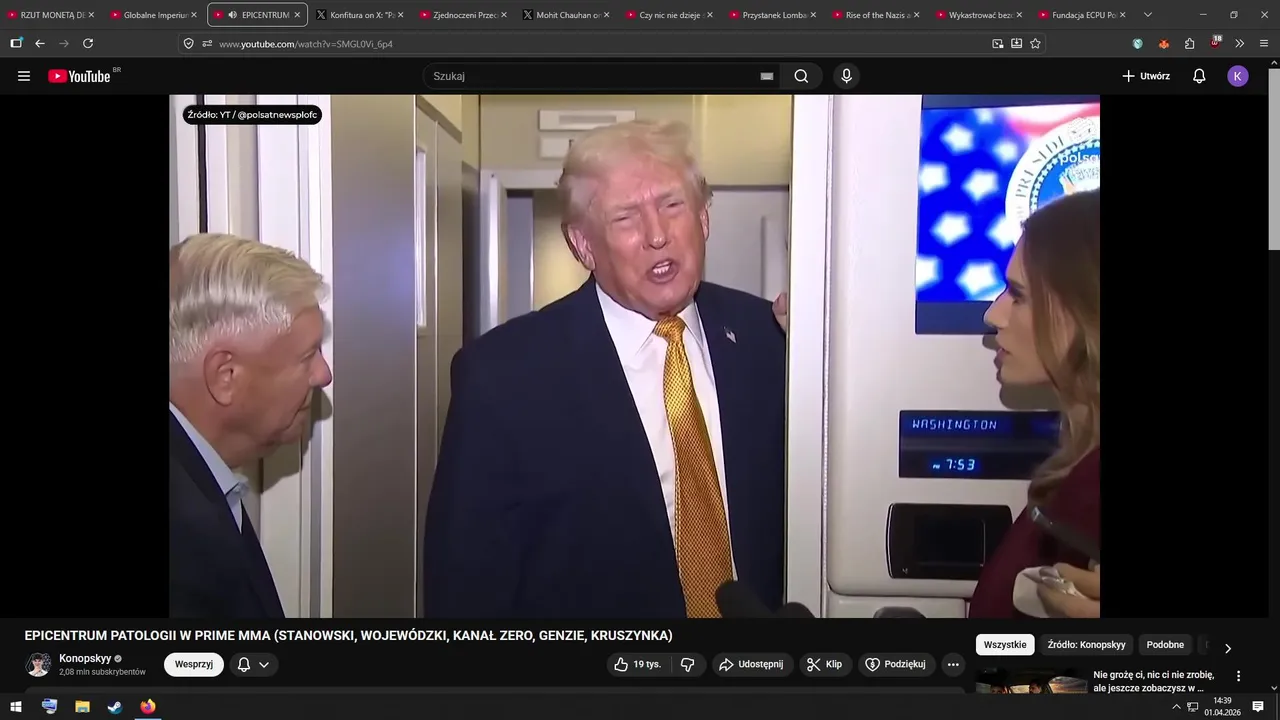Reload the page with the refresh icon
Screen dimensions: 1280x720
[x=88, y=43]
